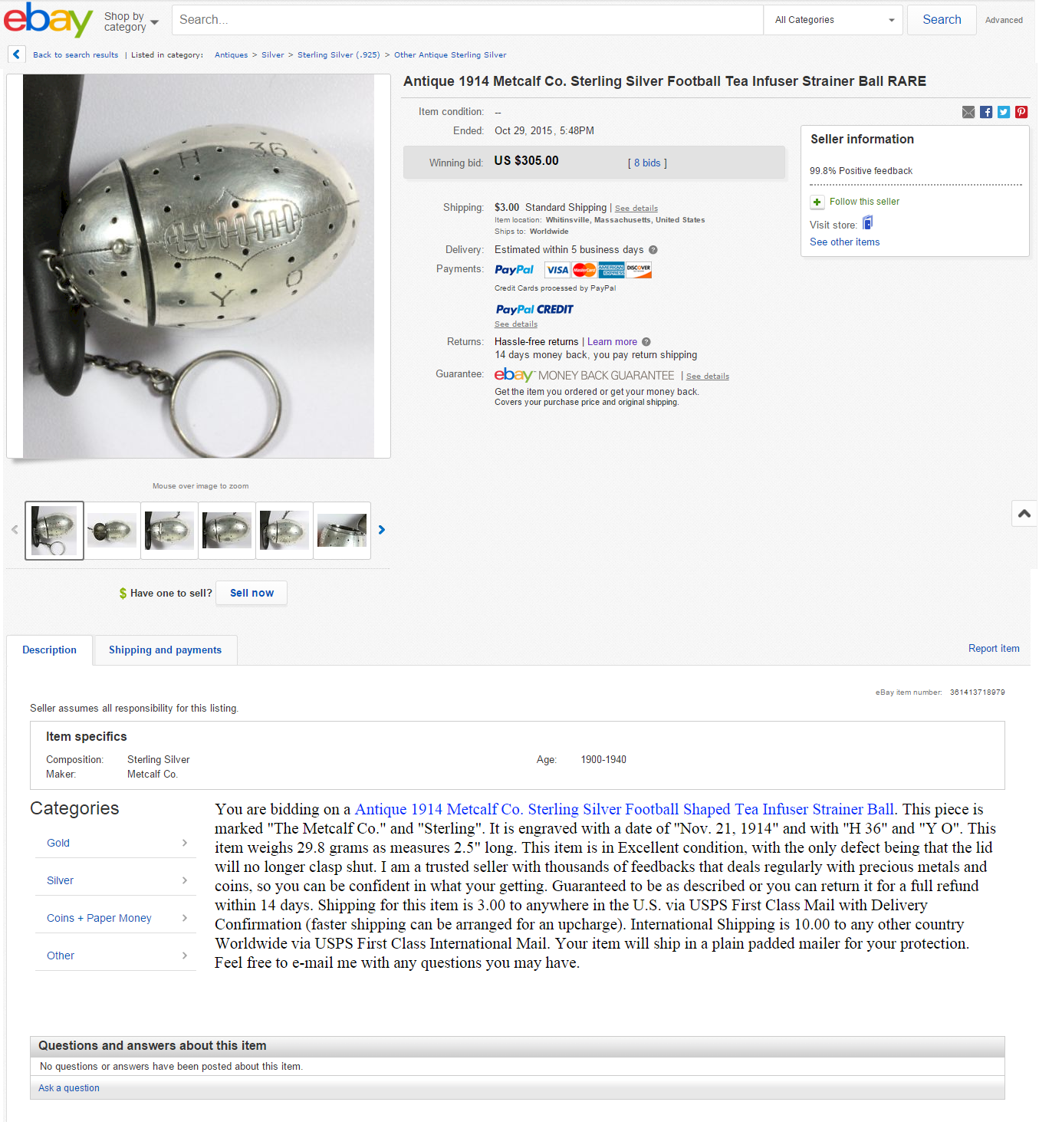The image size is (1039, 1148).
Task: Expand the Coins + Paper Money category
Action: point(116,918)
